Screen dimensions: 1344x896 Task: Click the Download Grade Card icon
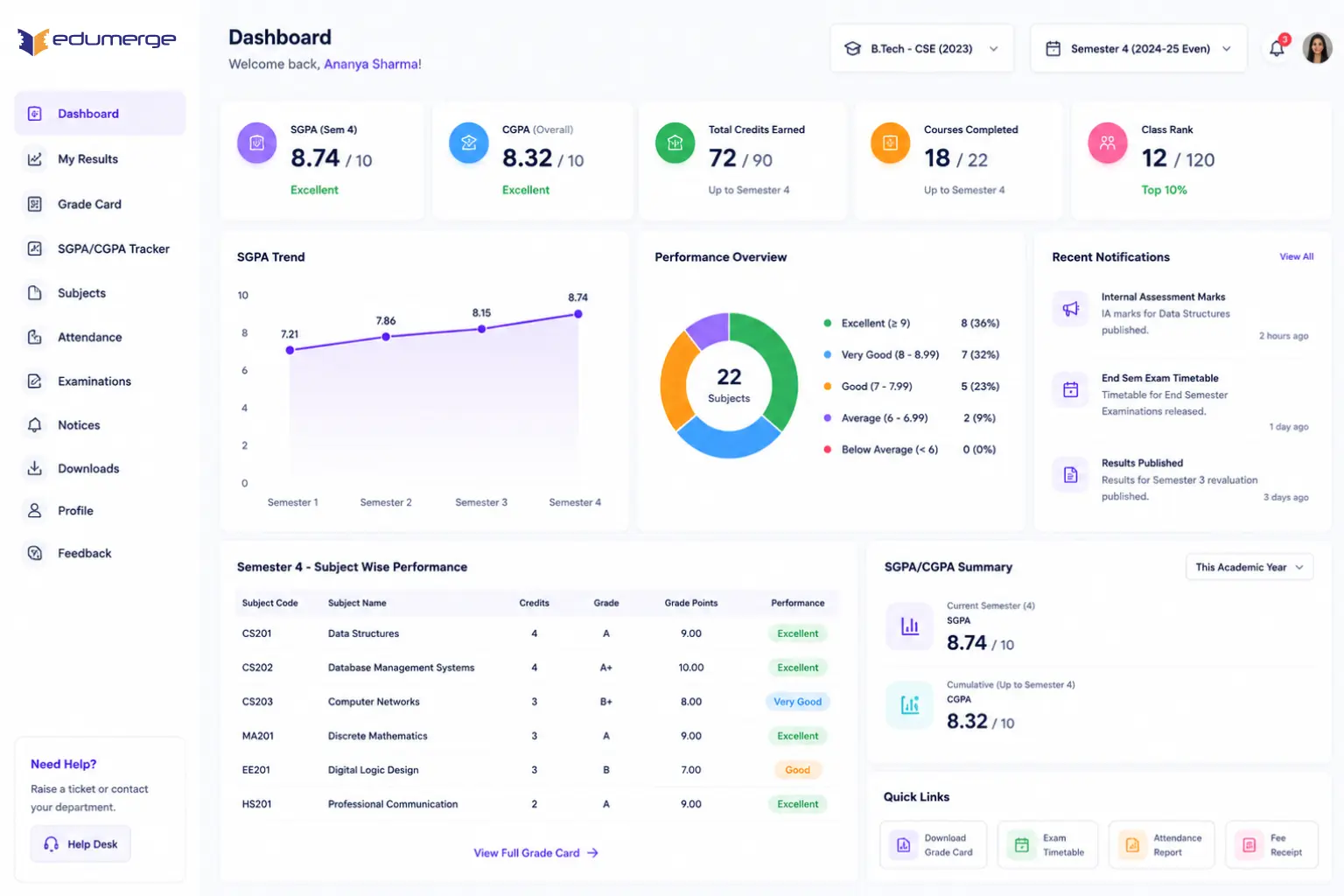coord(903,845)
